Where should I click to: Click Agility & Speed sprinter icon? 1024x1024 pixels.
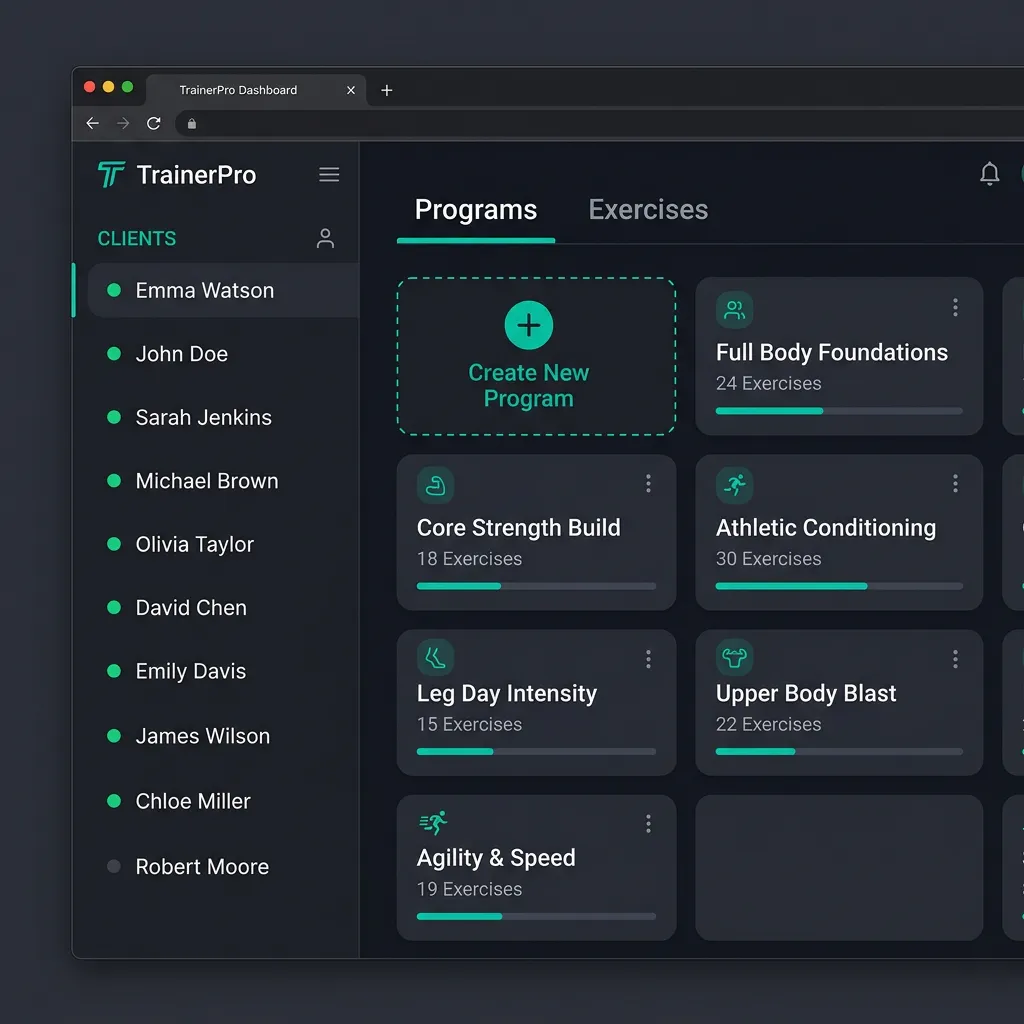click(x=434, y=822)
